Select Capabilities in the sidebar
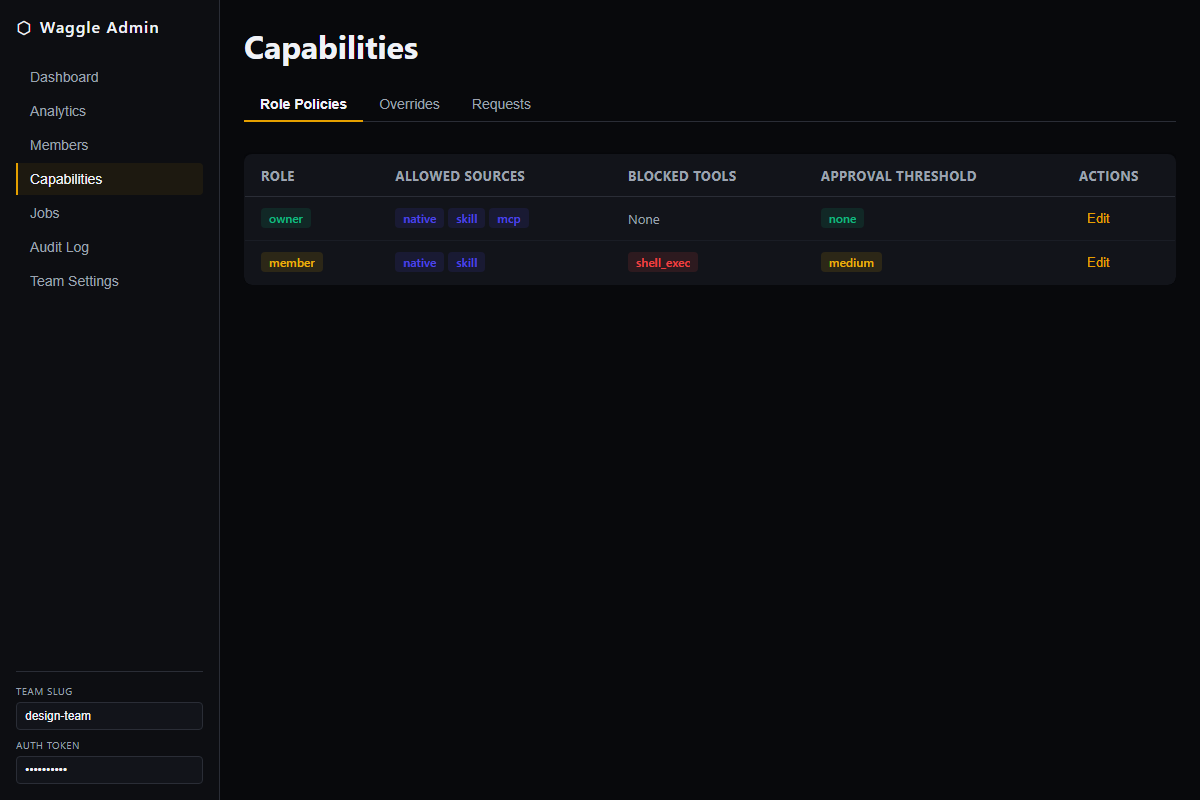The image size is (1200, 800). pos(110,179)
